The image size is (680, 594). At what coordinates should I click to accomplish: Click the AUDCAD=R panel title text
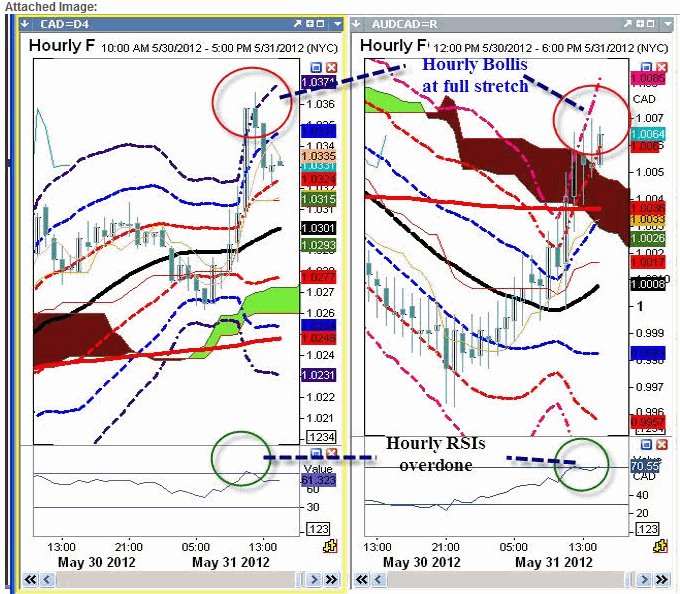point(404,24)
